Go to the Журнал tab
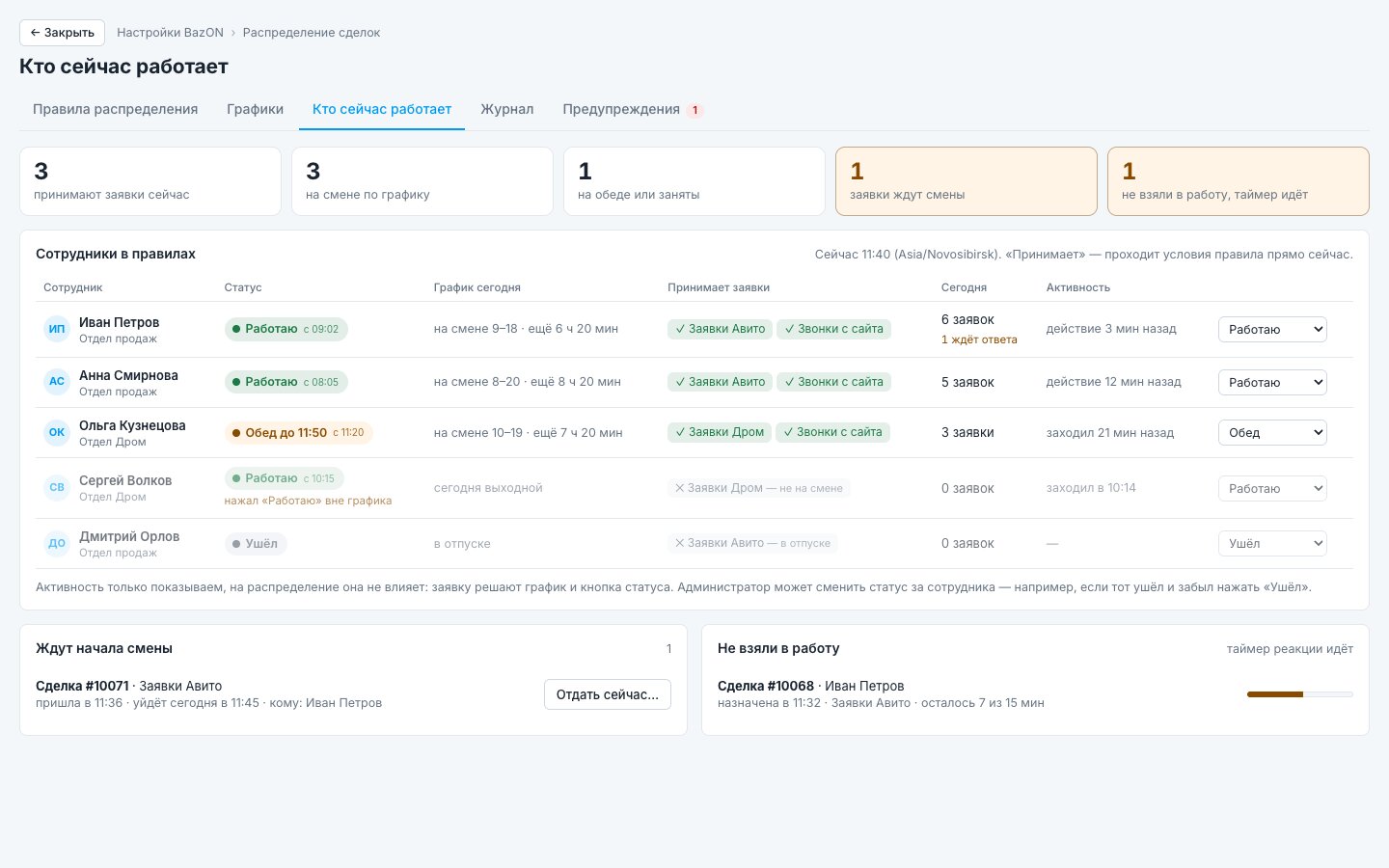Viewport: 1389px width, 868px height. click(x=507, y=110)
